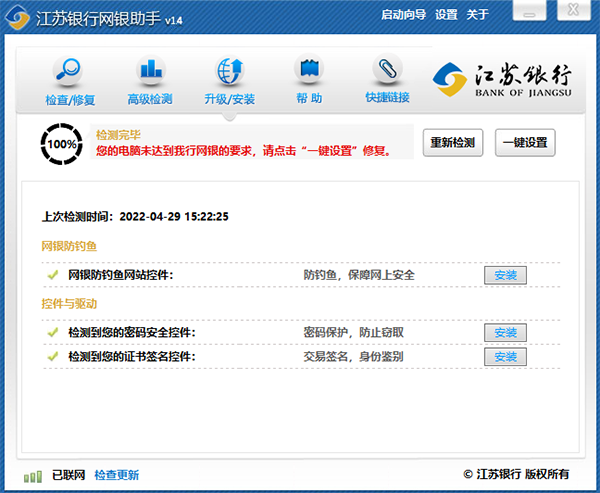Click the app logo in title bar

point(17,17)
